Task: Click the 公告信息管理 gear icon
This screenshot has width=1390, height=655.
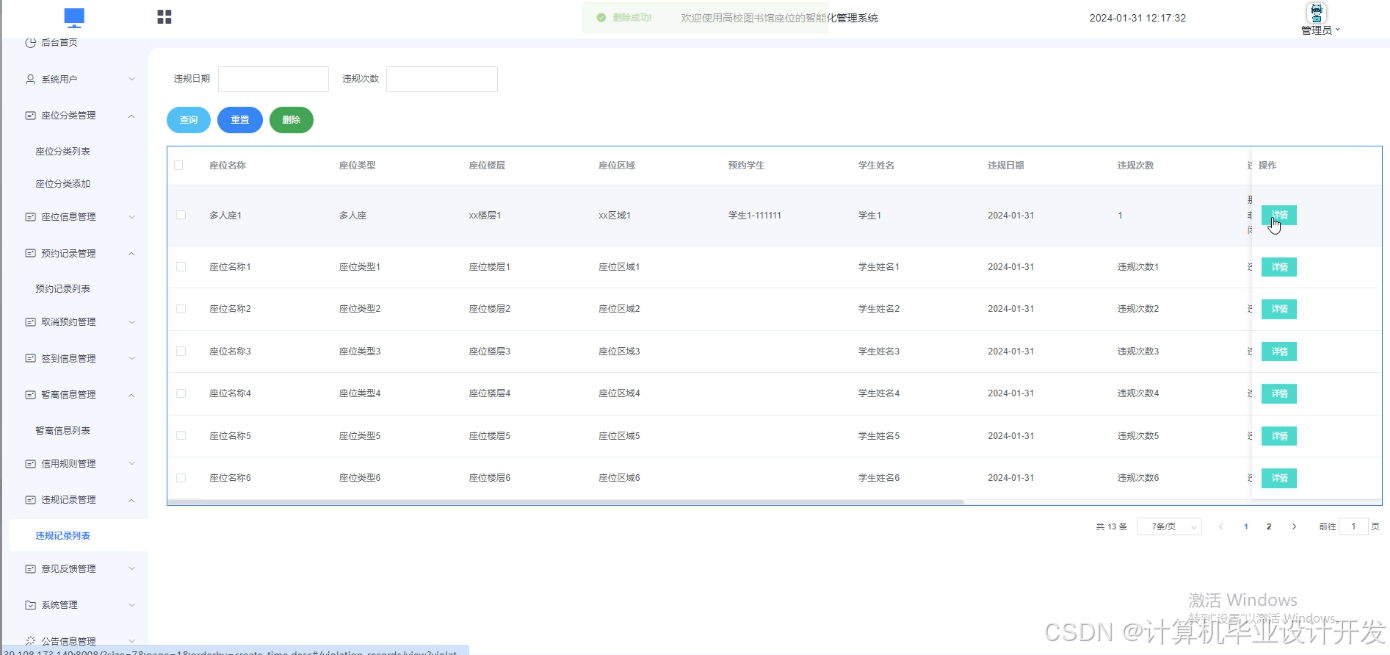Action: [30, 641]
